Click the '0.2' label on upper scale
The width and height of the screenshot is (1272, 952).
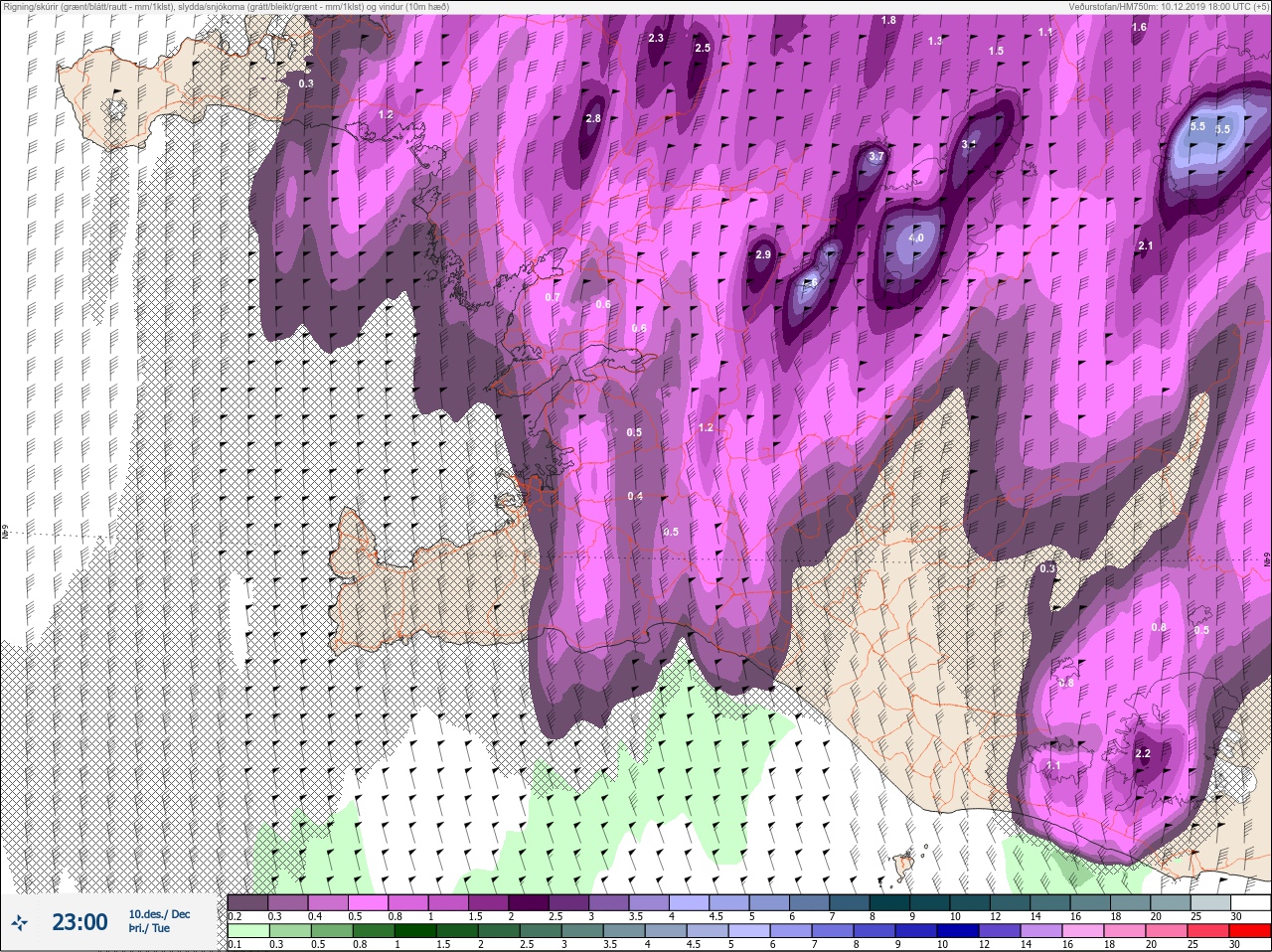pos(236,916)
